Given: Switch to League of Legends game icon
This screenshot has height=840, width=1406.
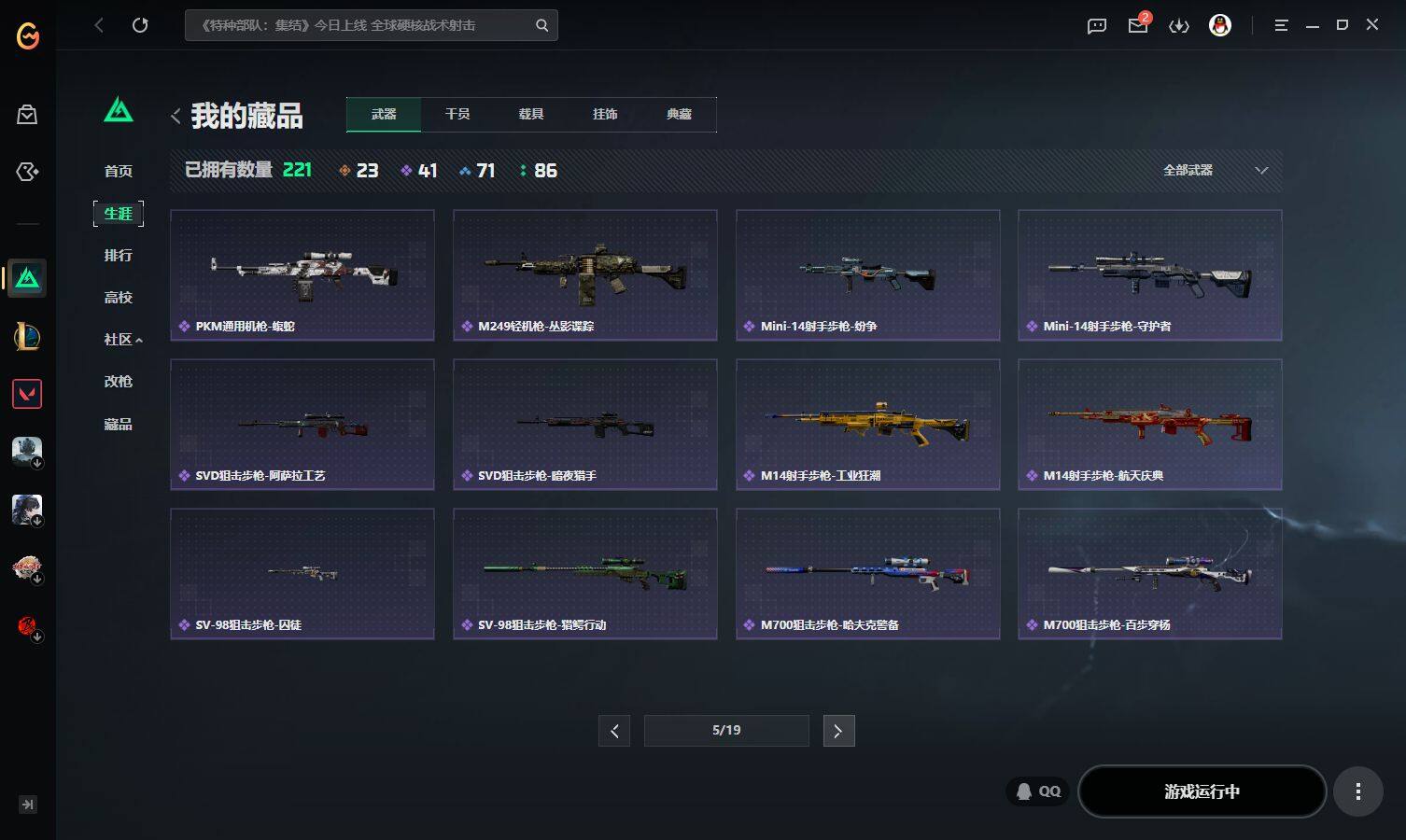Looking at the screenshot, I should coord(27,336).
